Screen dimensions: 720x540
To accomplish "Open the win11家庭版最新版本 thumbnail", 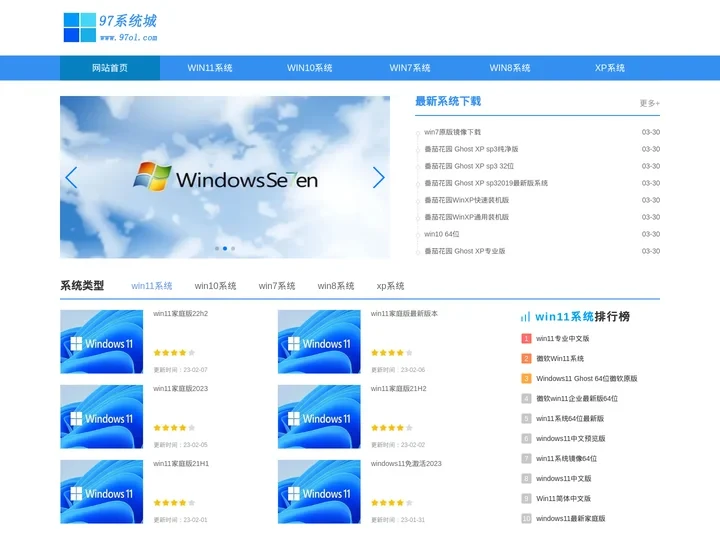I will coord(319,342).
